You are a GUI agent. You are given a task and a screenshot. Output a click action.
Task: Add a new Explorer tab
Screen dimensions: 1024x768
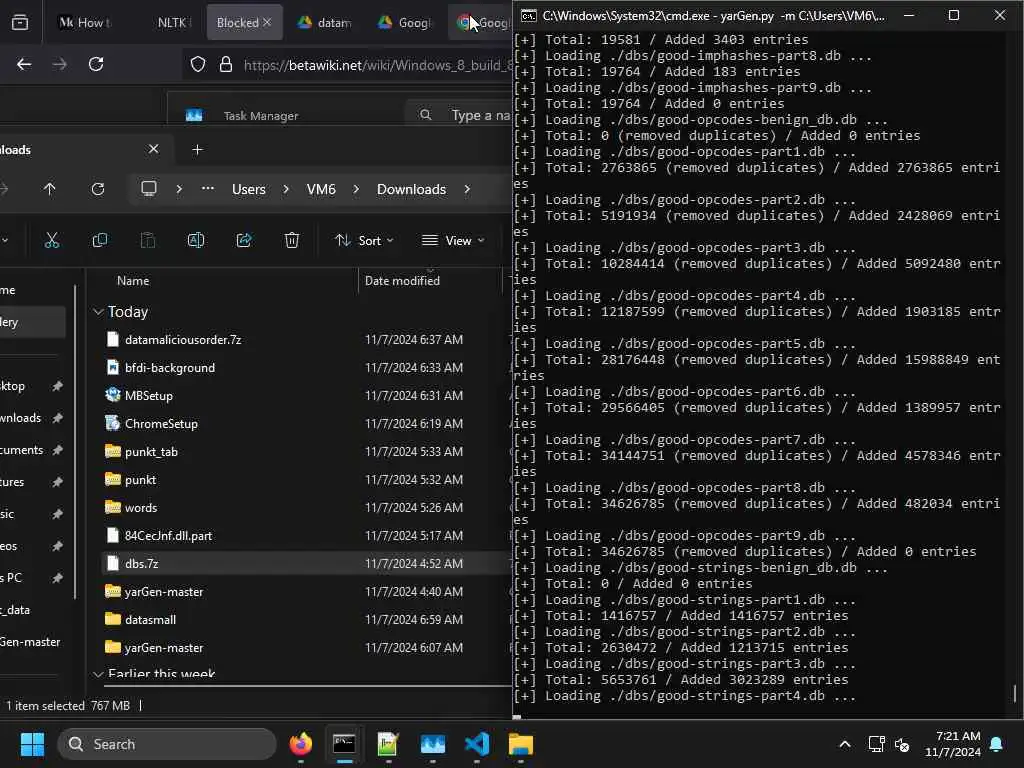[197, 150]
